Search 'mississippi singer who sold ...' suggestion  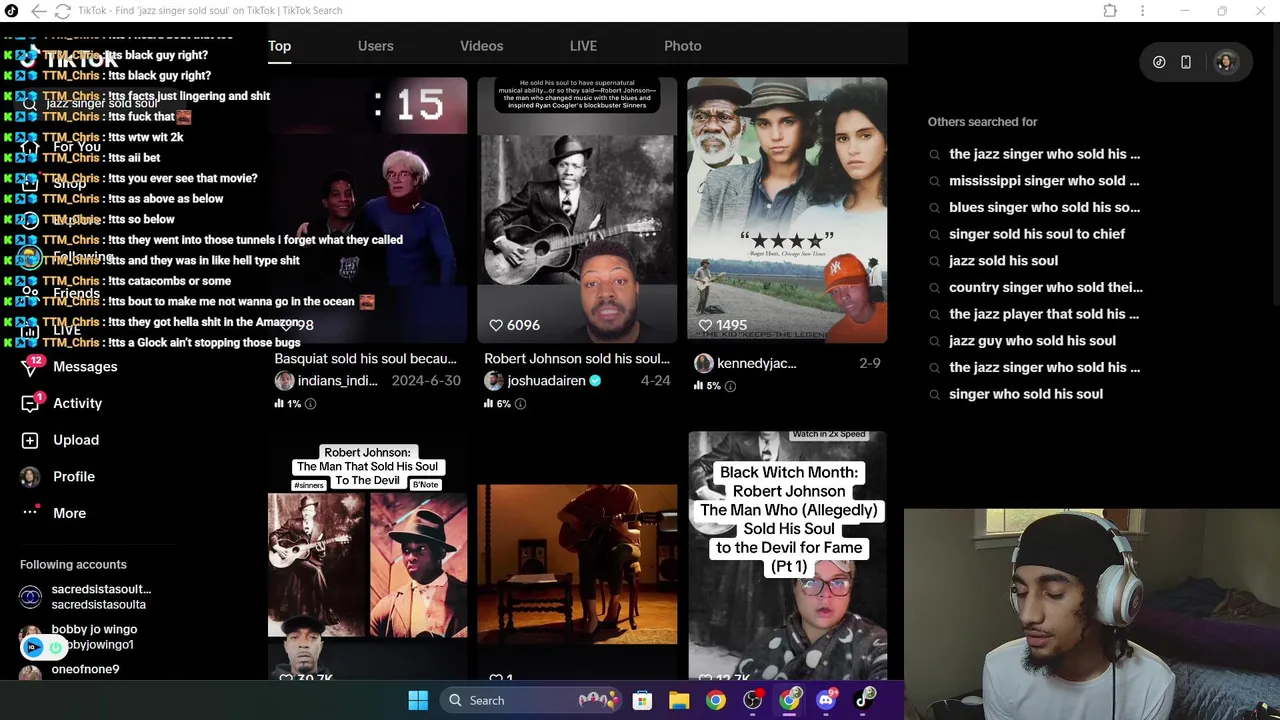tap(1044, 181)
